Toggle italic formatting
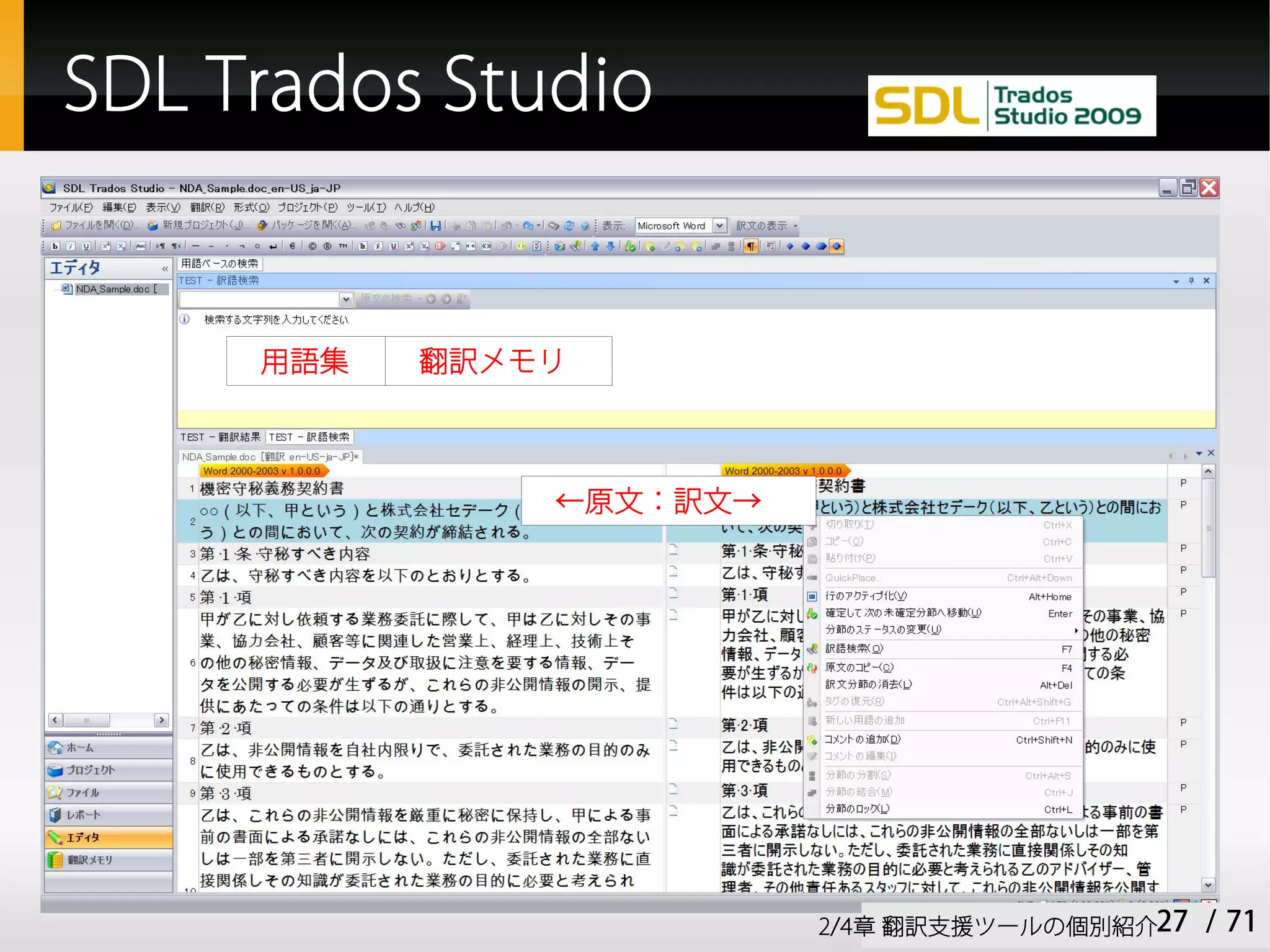 [x=71, y=246]
